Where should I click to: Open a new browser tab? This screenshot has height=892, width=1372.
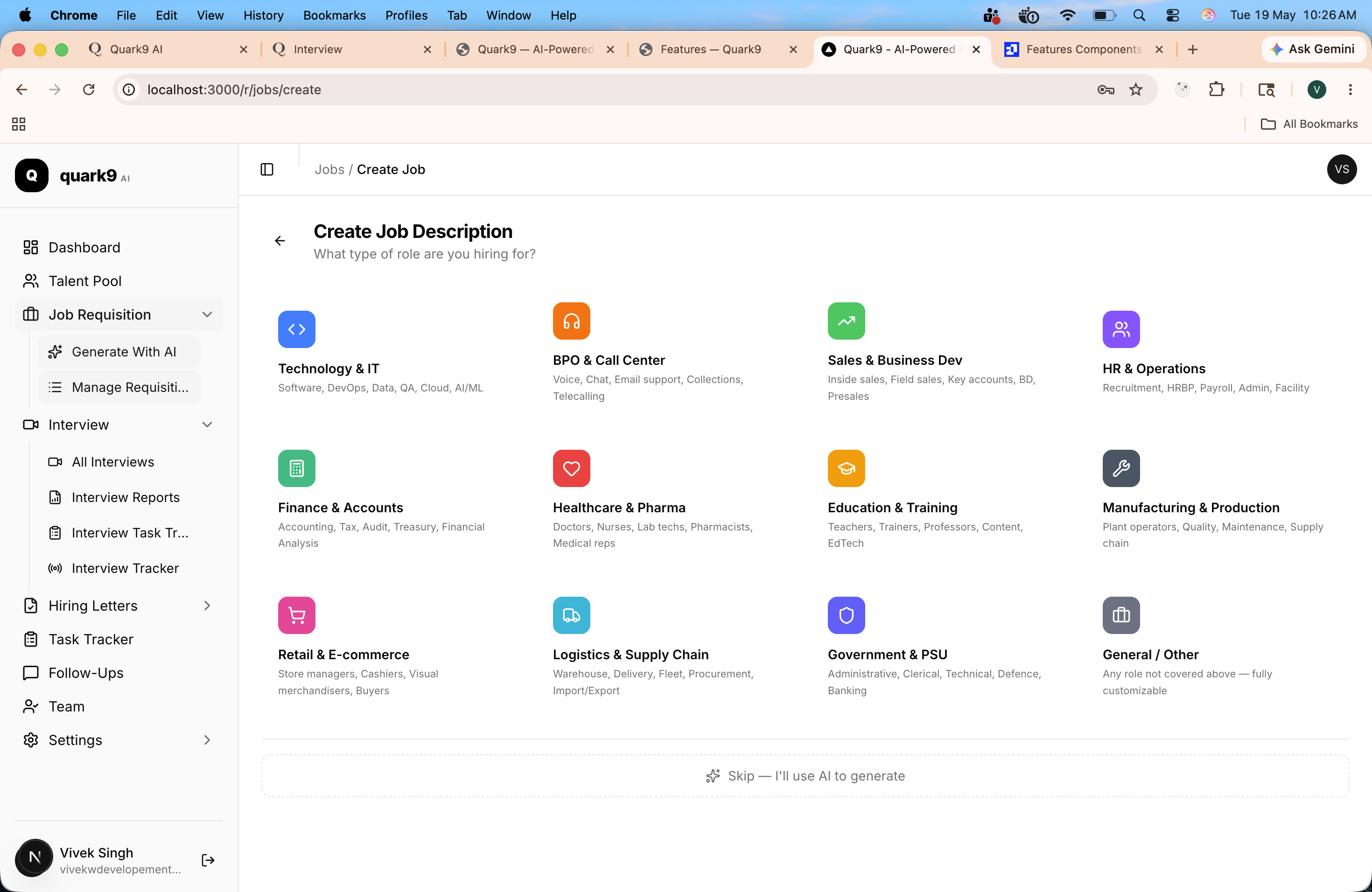(1193, 49)
